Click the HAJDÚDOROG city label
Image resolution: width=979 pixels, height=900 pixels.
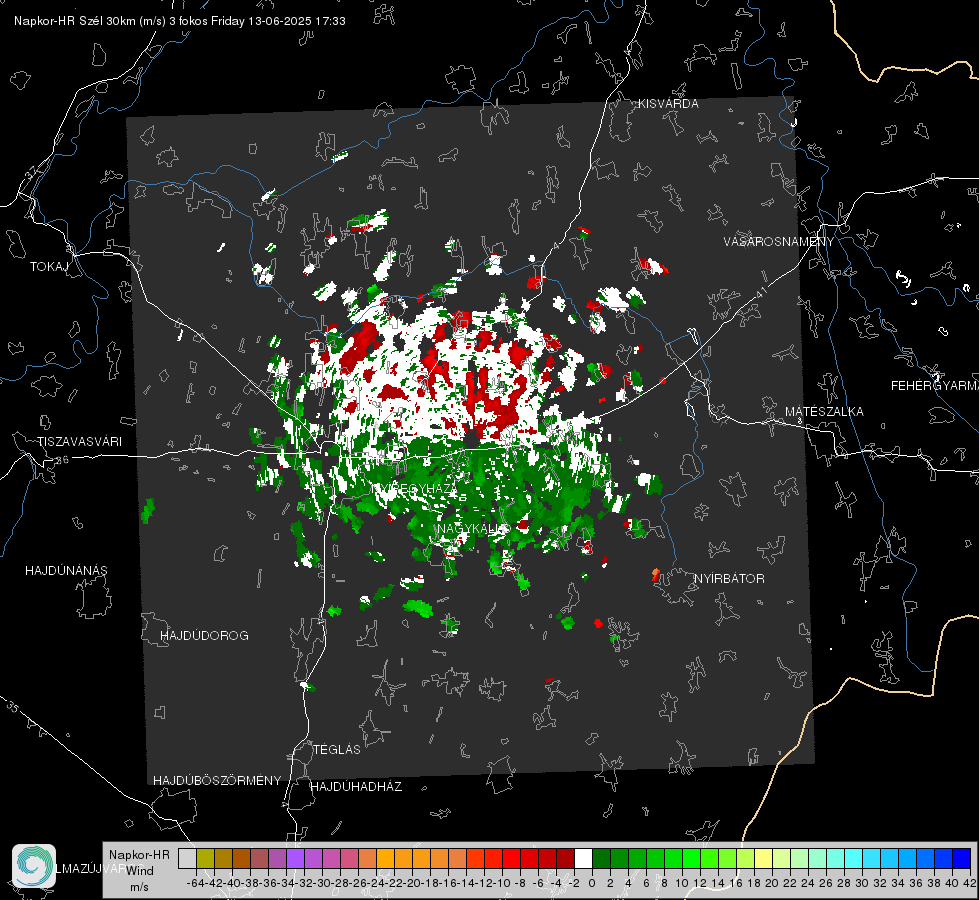coord(204,635)
